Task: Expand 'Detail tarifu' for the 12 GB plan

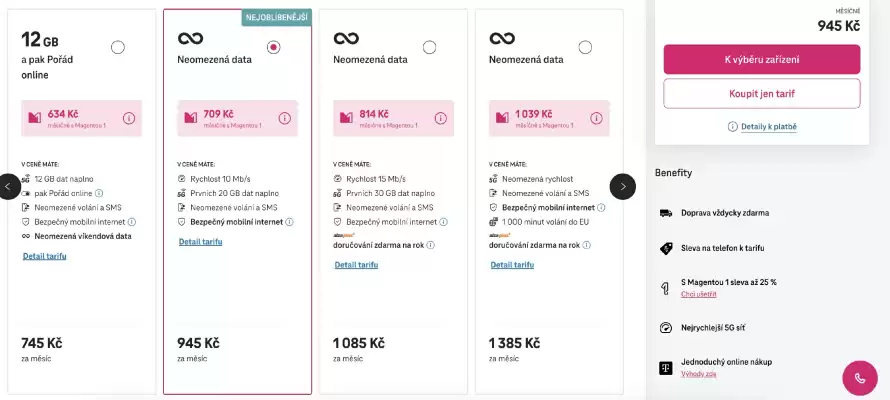Action: [45, 257]
